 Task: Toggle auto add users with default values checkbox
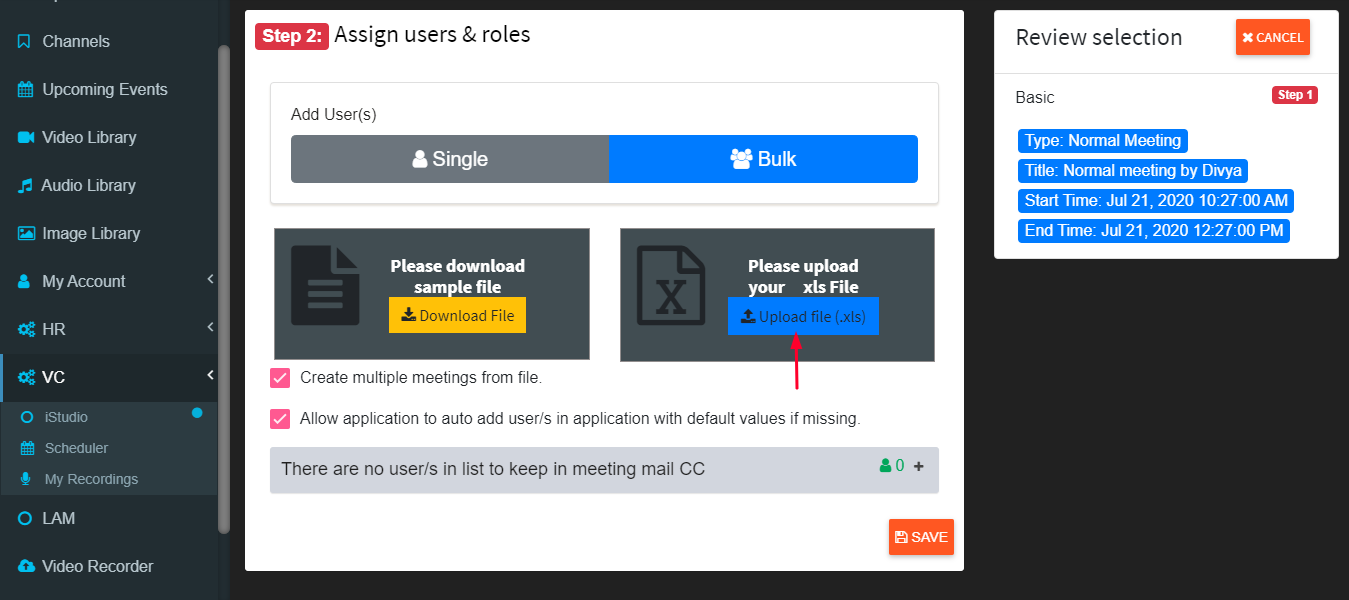(280, 419)
